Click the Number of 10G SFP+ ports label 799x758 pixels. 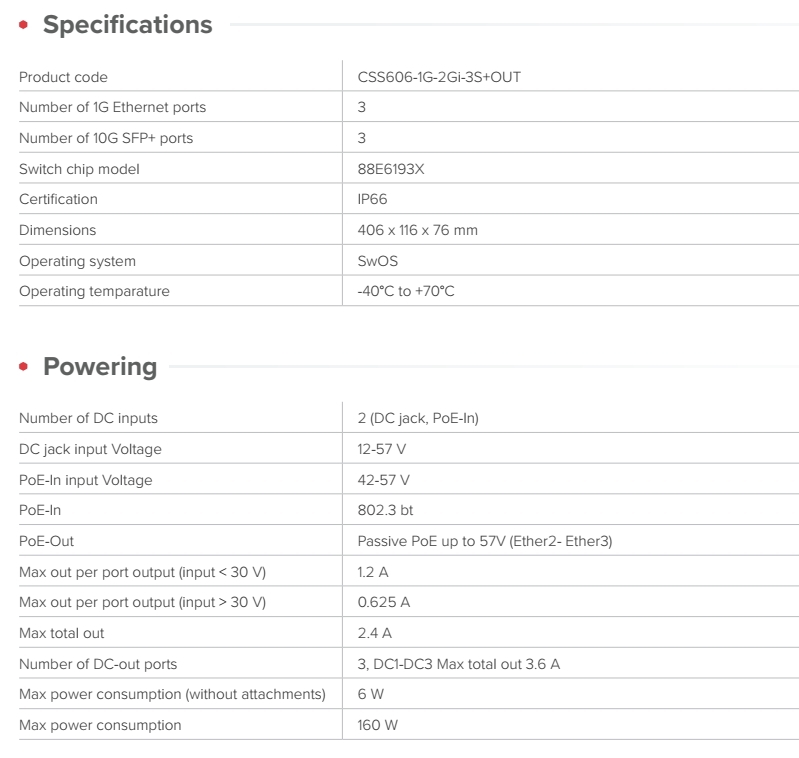click(106, 138)
